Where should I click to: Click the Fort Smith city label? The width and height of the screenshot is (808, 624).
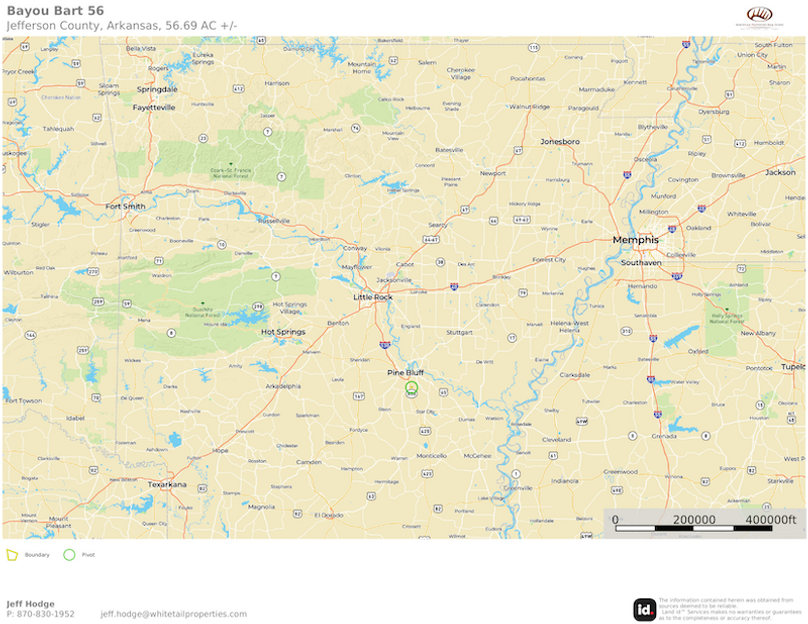pyautogui.click(x=125, y=206)
